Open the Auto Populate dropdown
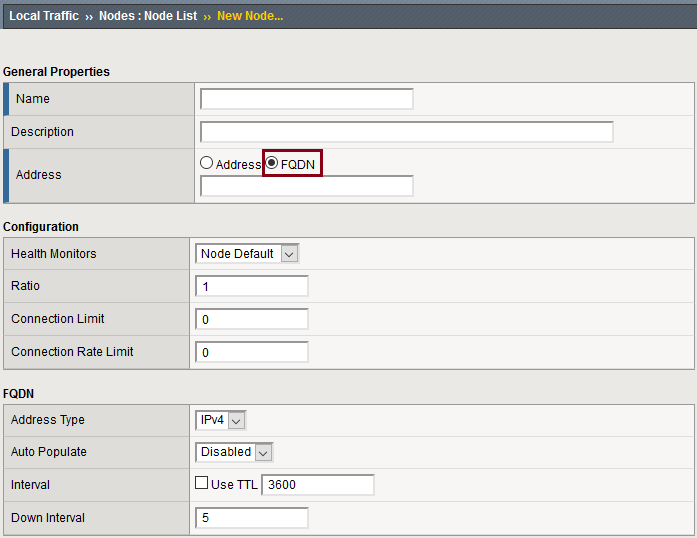This screenshot has width=697, height=538. [x=235, y=452]
